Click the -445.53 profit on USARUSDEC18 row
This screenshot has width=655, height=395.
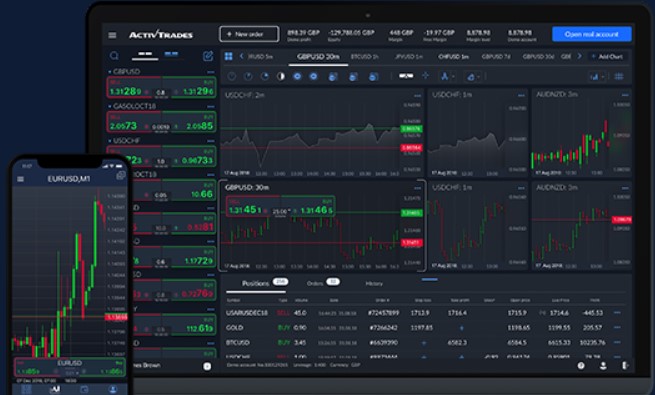point(592,313)
